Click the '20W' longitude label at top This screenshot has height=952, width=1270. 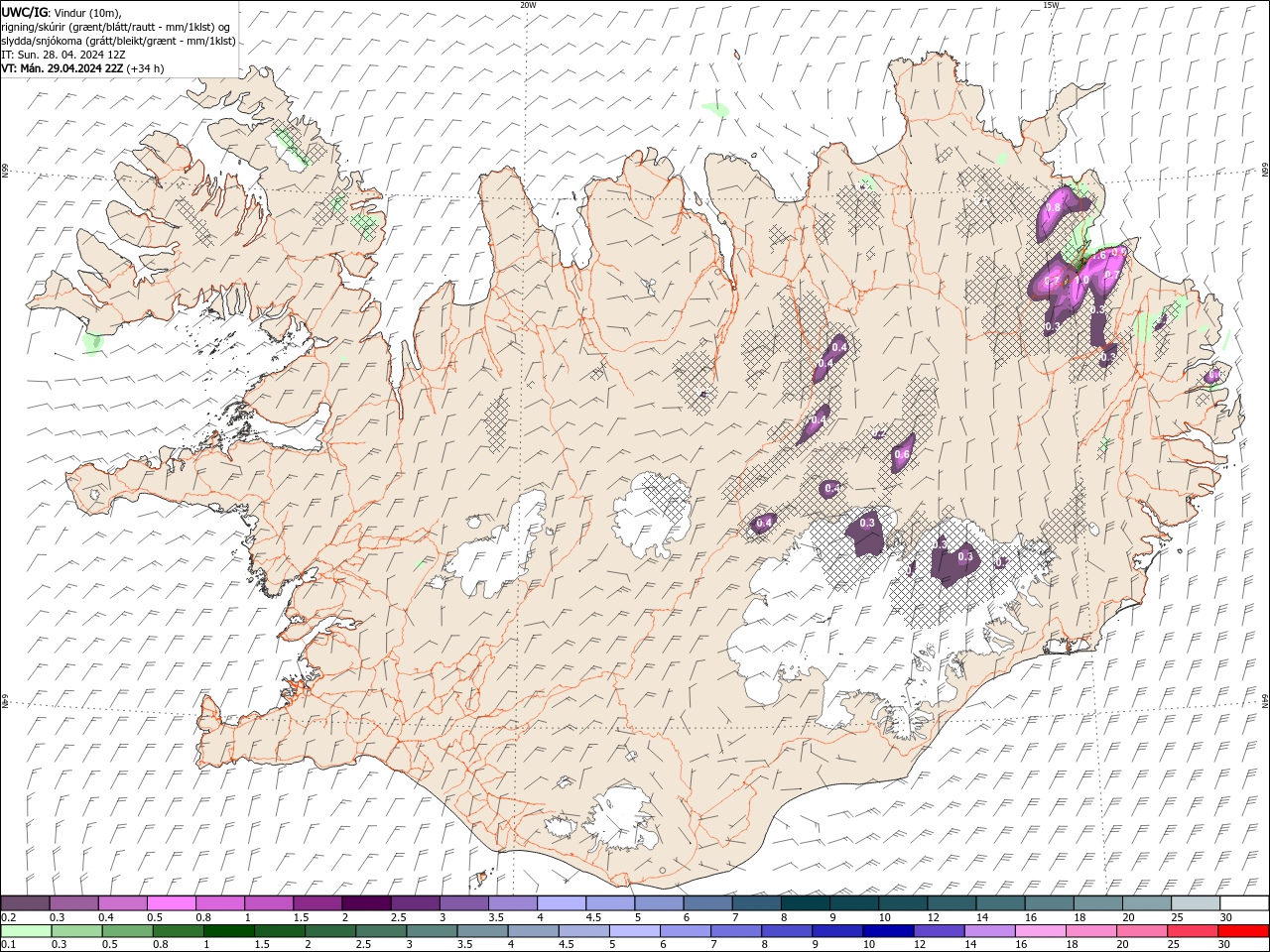(528, 5)
